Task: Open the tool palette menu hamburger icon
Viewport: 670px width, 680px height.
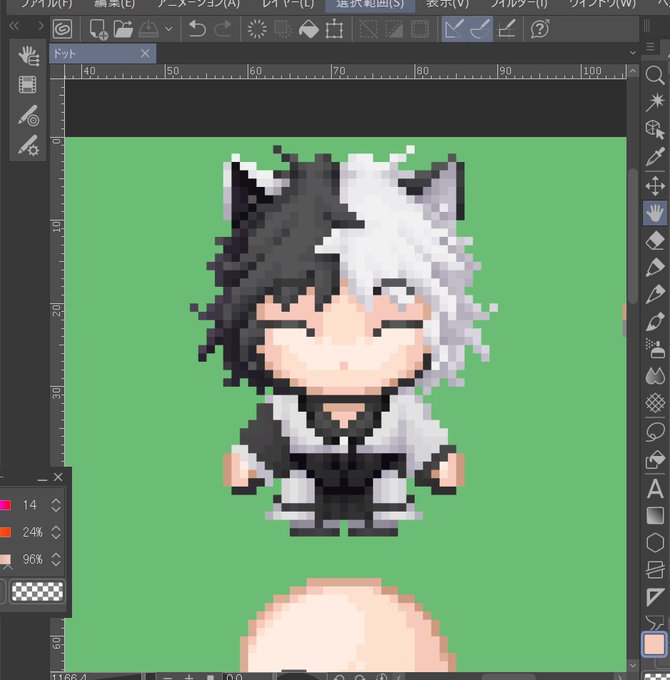Action: (x=650, y=46)
